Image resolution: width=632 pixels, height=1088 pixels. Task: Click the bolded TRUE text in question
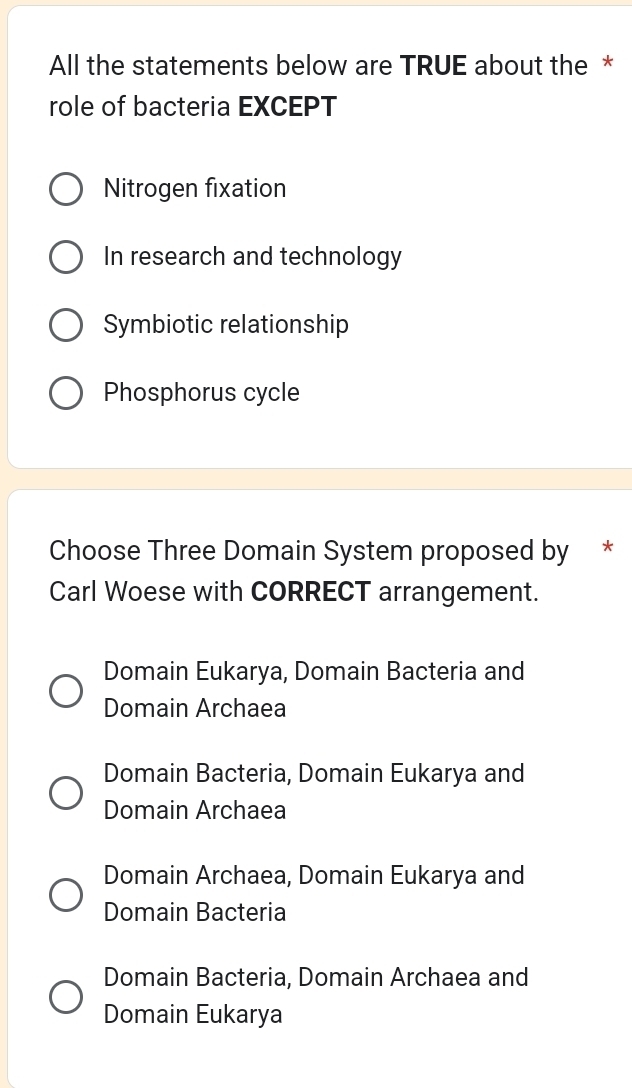coord(432,66)
